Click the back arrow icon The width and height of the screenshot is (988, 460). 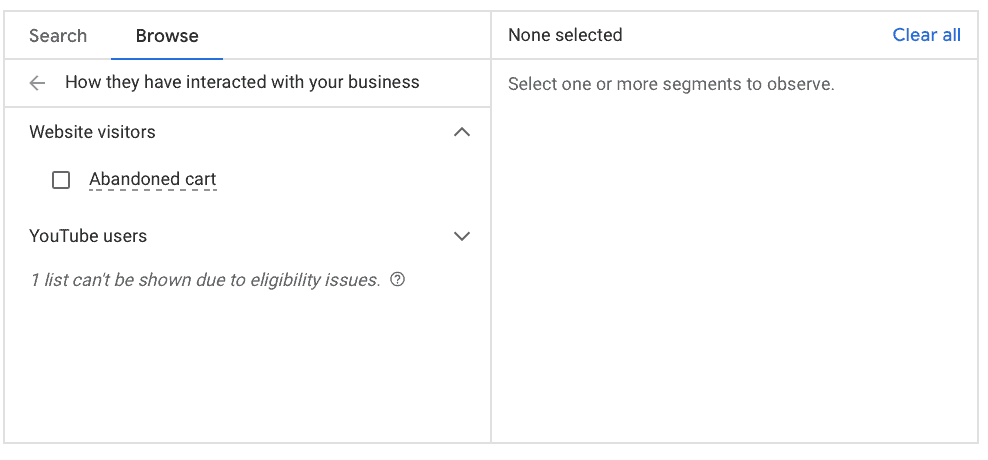point(38,83)
